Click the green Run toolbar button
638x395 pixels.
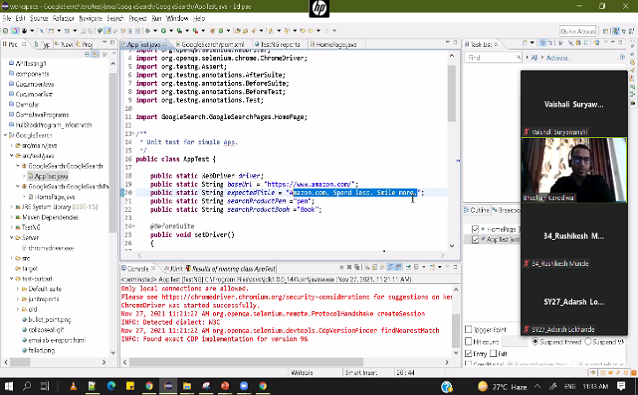click(x=163, y=31)
